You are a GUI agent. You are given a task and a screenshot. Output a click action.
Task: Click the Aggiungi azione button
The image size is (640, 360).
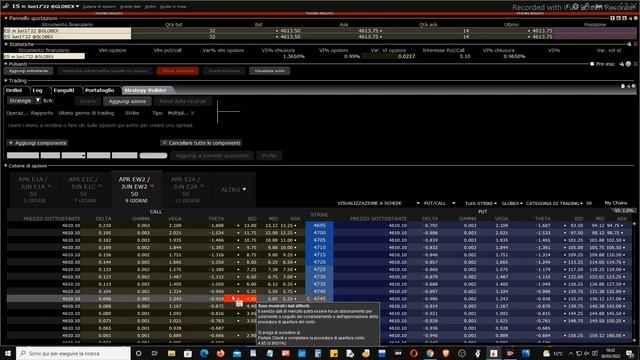click(x=127, y=101)
